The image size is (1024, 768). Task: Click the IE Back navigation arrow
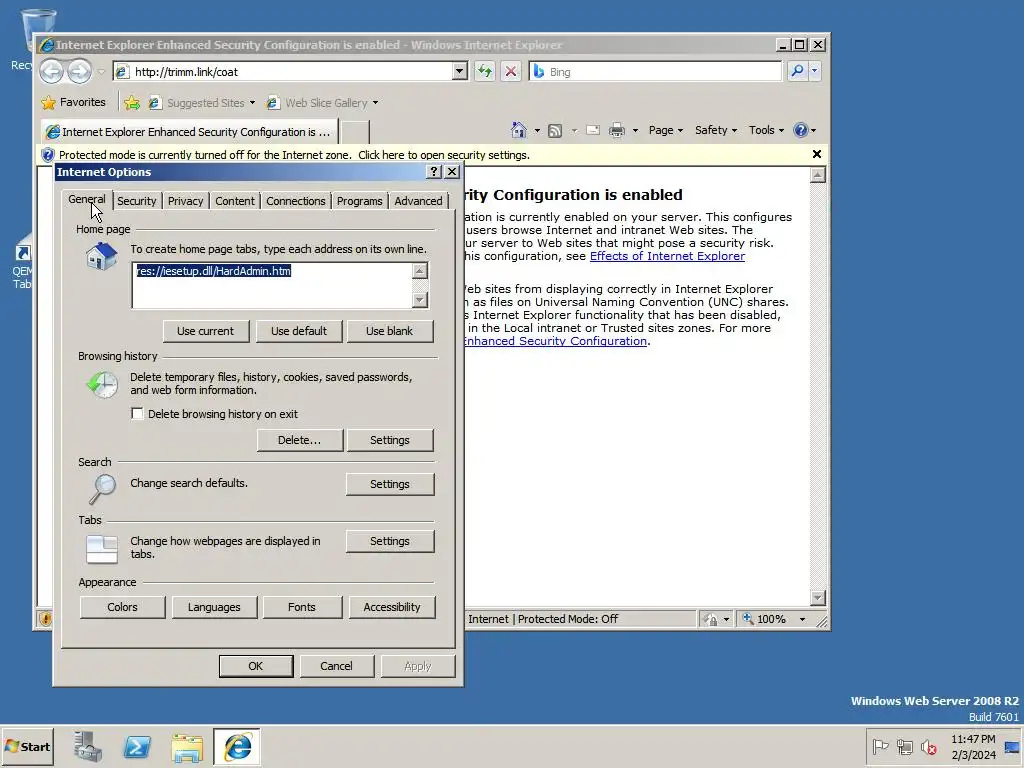coord(52,71)
